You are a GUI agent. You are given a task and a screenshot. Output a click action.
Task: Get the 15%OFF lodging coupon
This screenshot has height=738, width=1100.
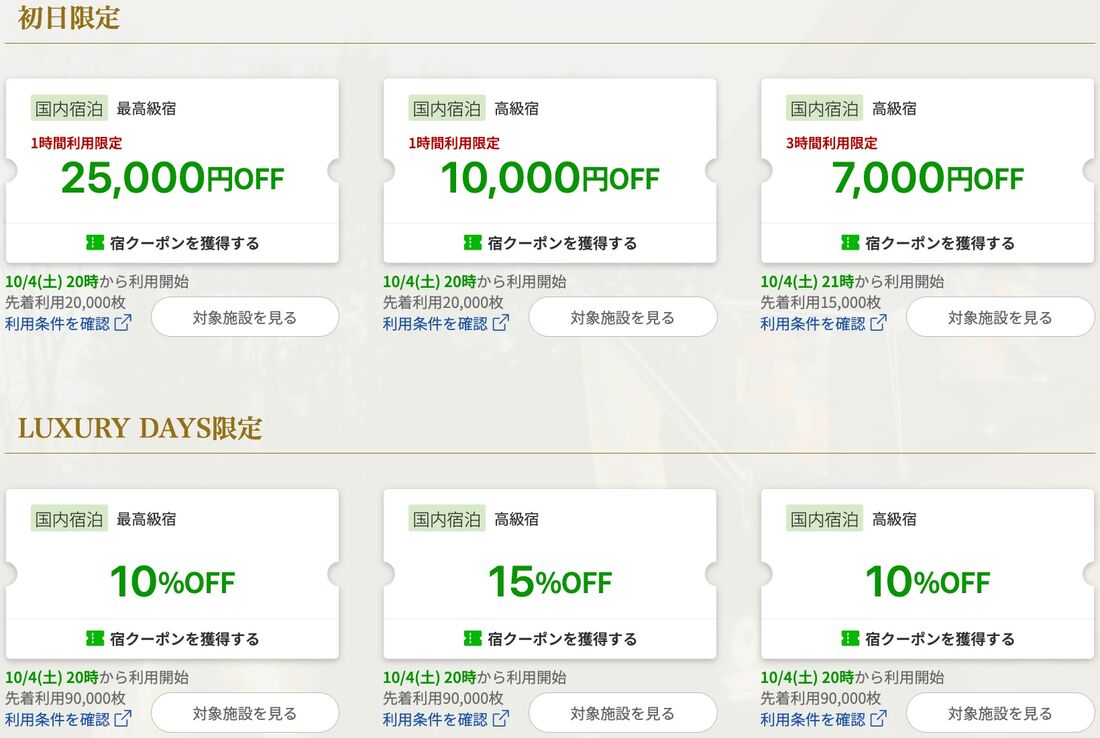tap(550, 639)
